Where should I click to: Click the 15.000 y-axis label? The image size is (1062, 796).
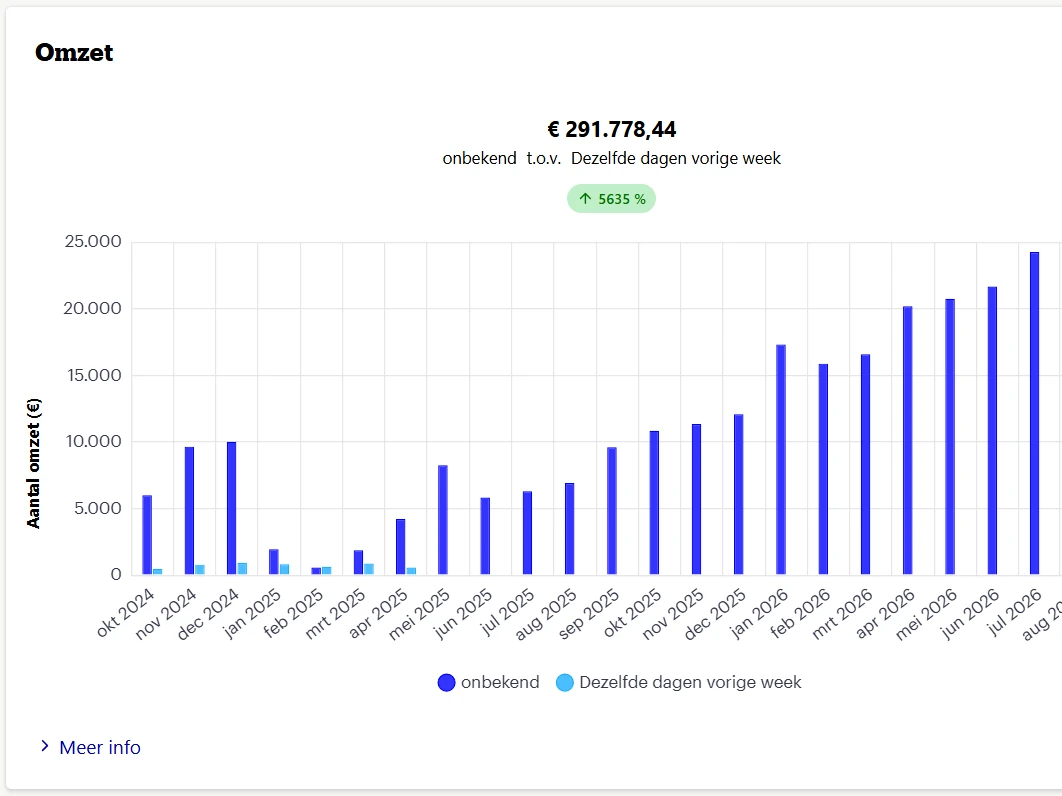94,375
